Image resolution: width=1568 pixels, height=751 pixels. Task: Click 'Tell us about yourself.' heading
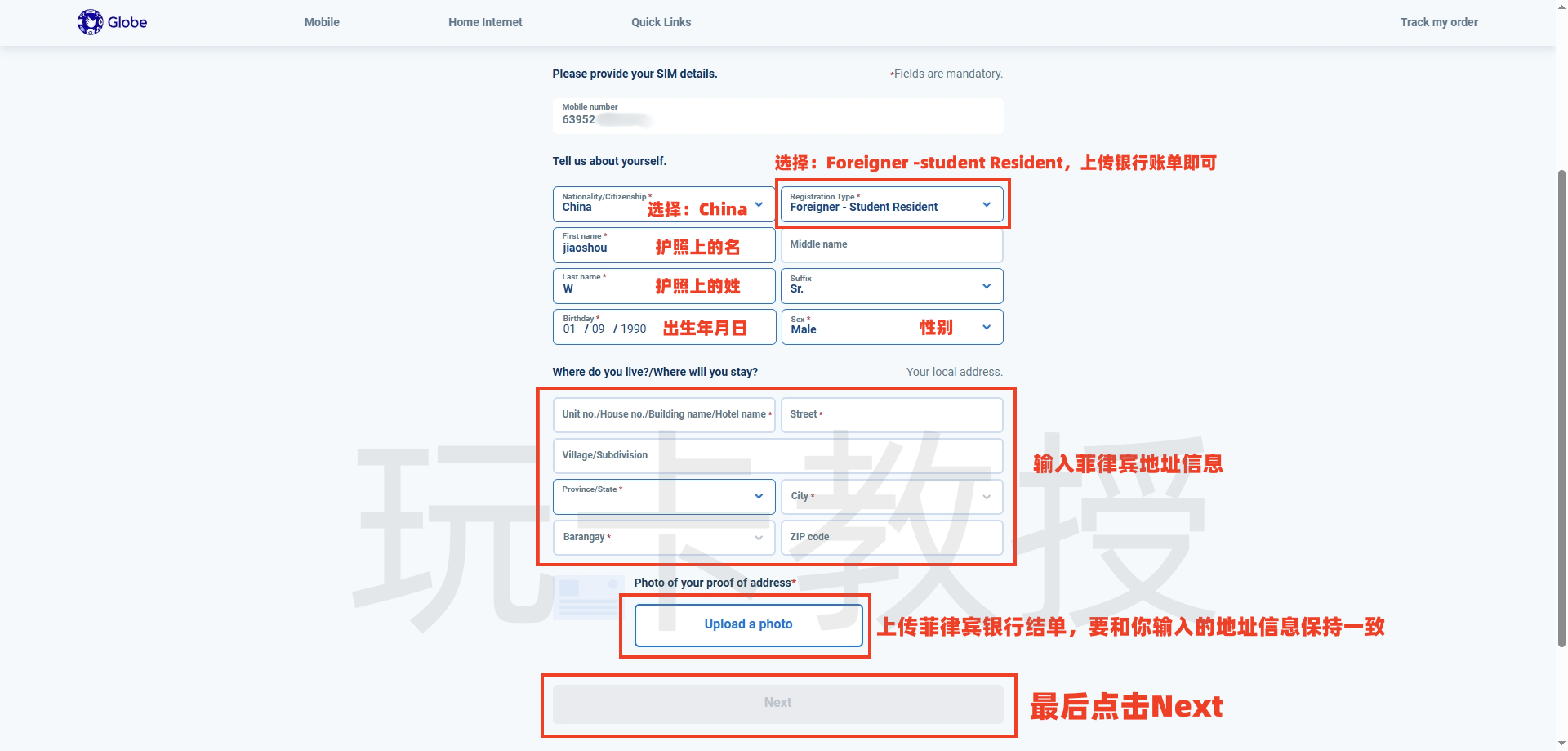[x=609, y=161]
